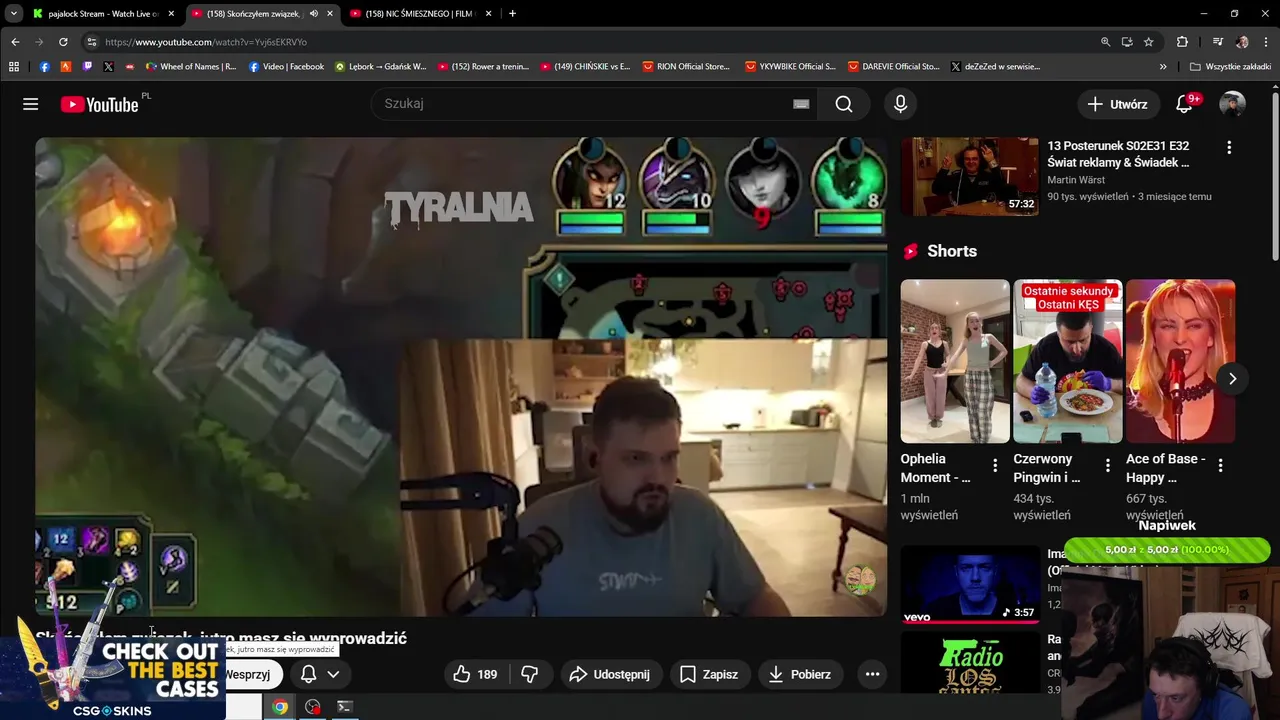Reload the page in browser toolbar
The width and height of the screenshot is (1280, 720).
63,42
